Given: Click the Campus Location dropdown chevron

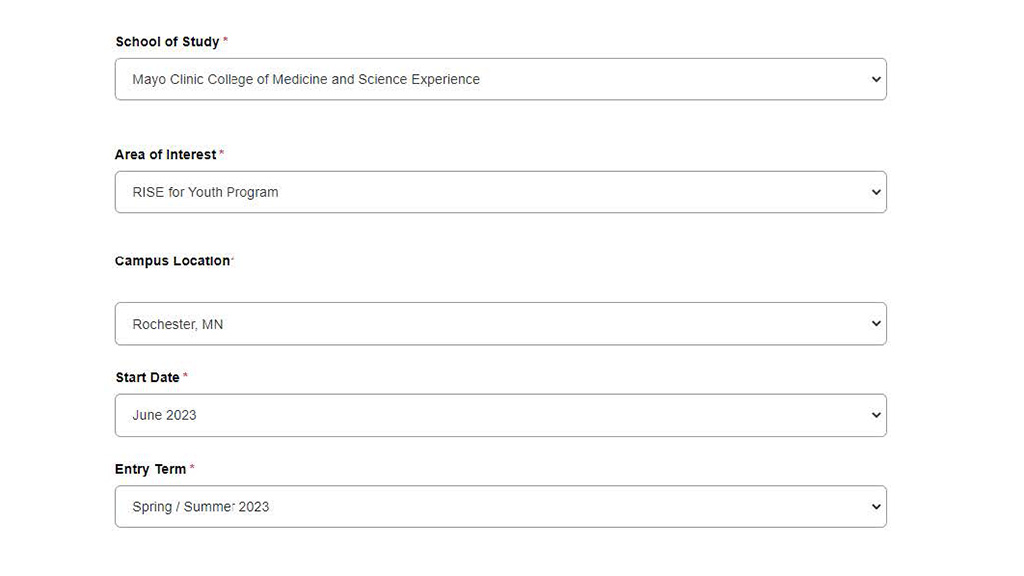Looking at the screenshot, I should tap(876, 323).
